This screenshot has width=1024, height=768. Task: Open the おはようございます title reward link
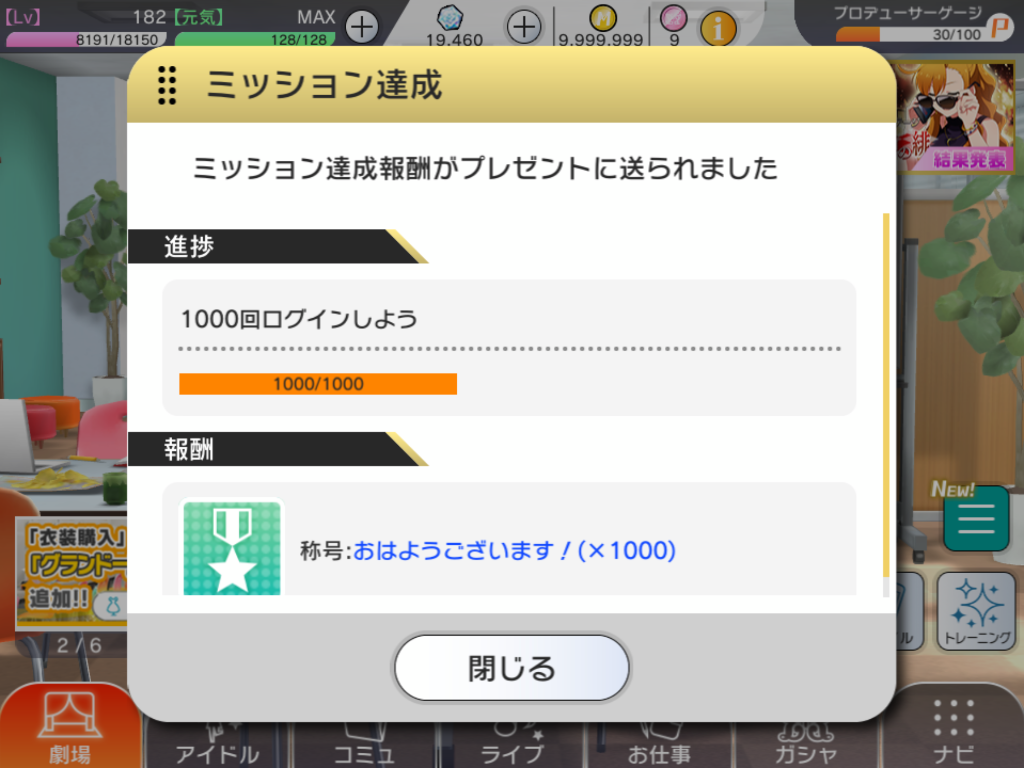click(x=515, y=551)
